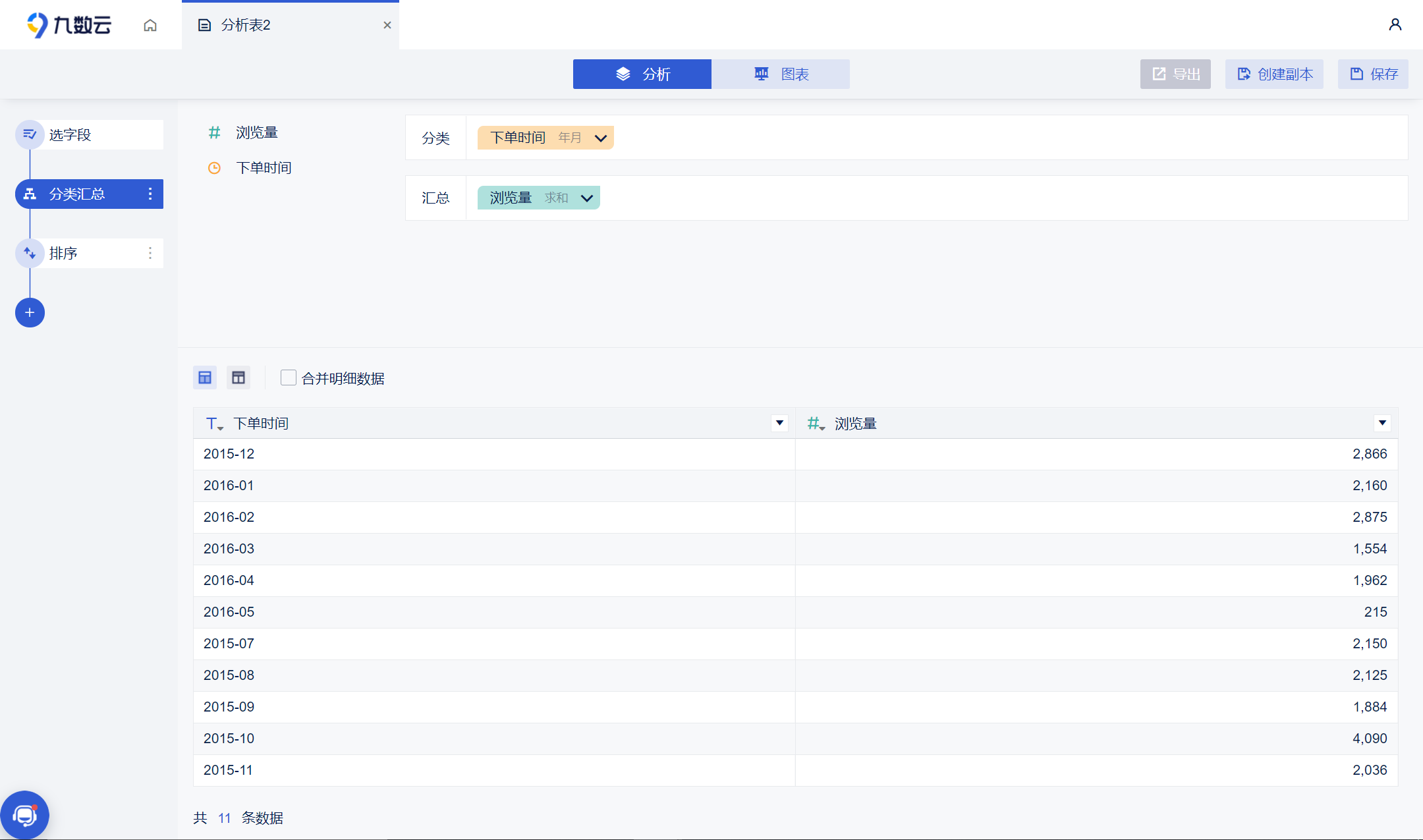This screenshot has width=1423, height=840.
Task: Expand 下单时间 年月 category dropdown
Action: pyautogui.click(x=600, y=138)
